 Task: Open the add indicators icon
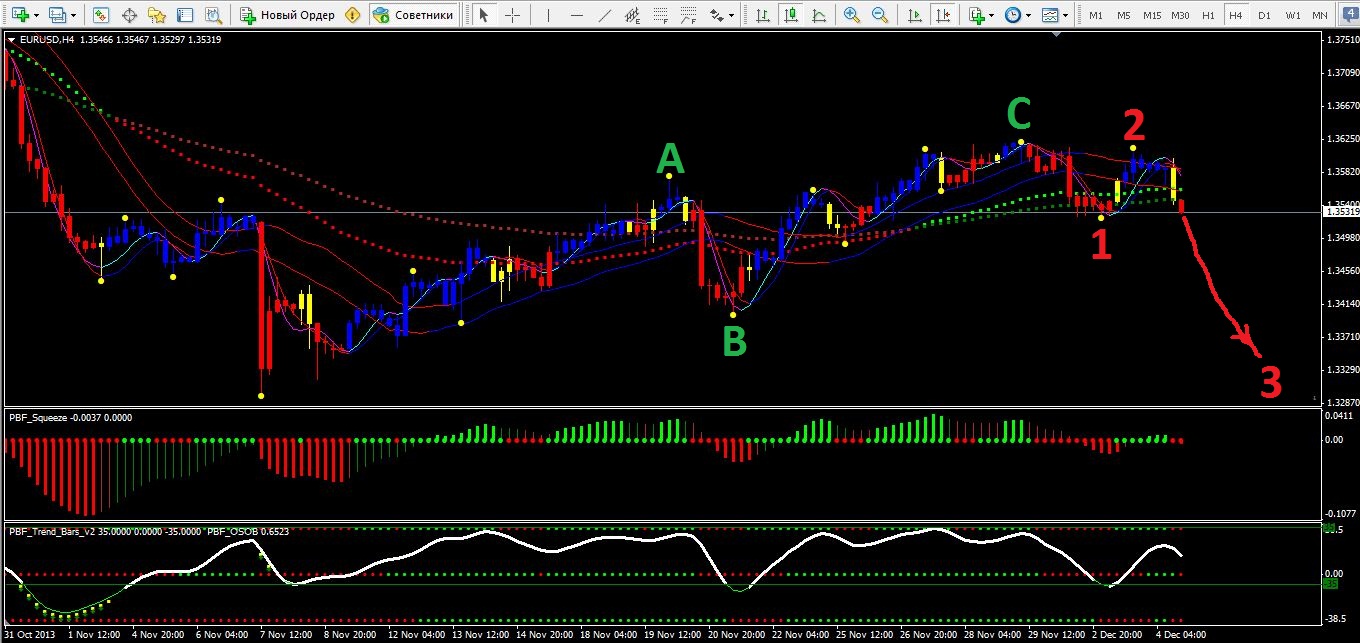pos(976,15)
